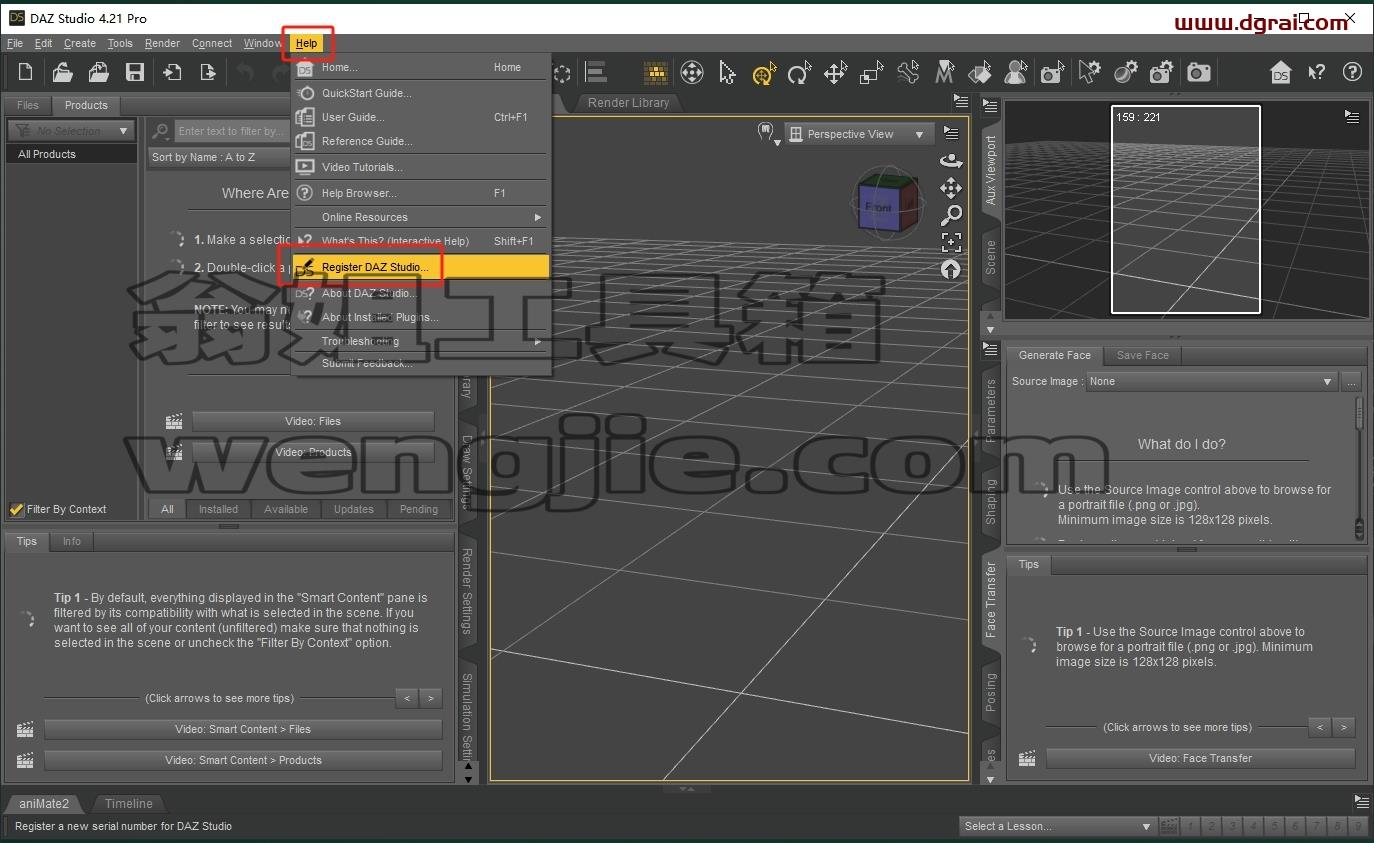1374x843 pixels.
Task: Click the view cube Front face
Action: pos(878,207)
